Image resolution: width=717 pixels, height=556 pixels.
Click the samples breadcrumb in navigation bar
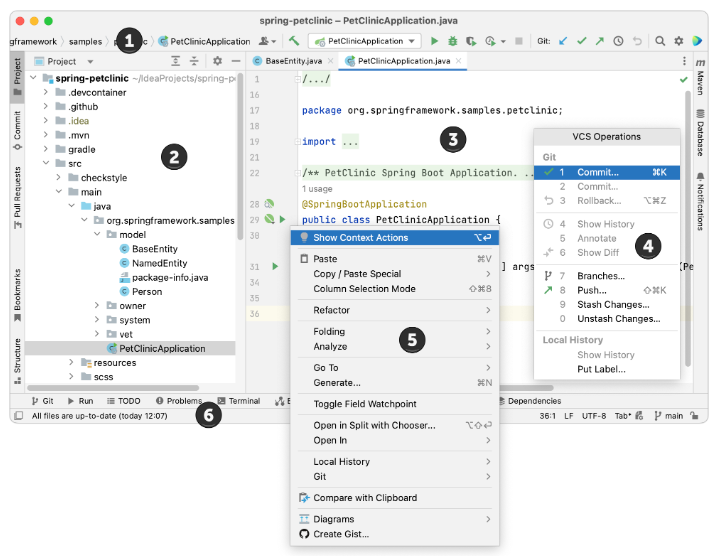click(86, 42)
